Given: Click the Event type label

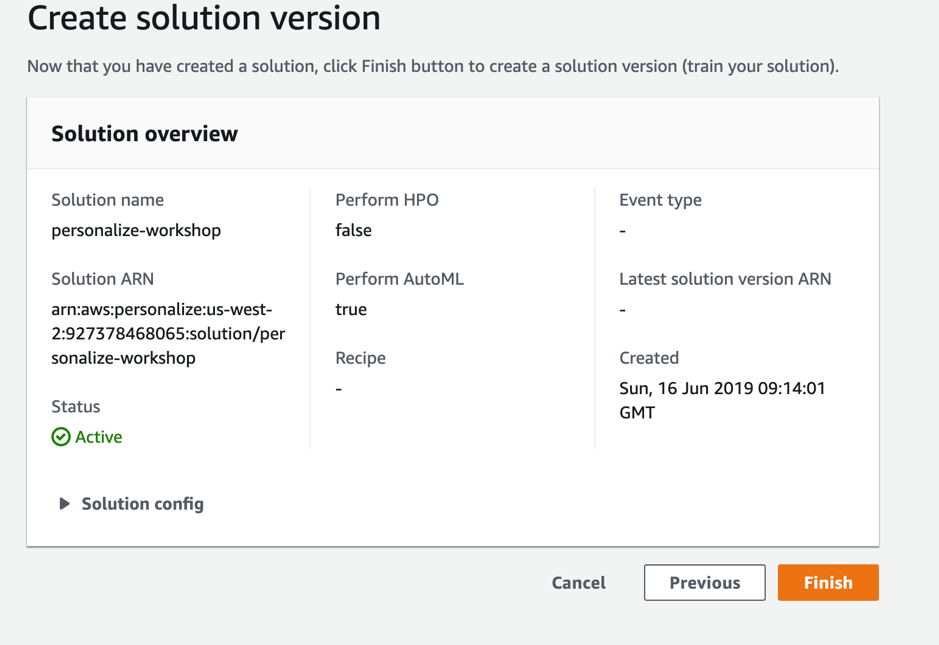Looking at the screenshot, I should tap(660, 200).
